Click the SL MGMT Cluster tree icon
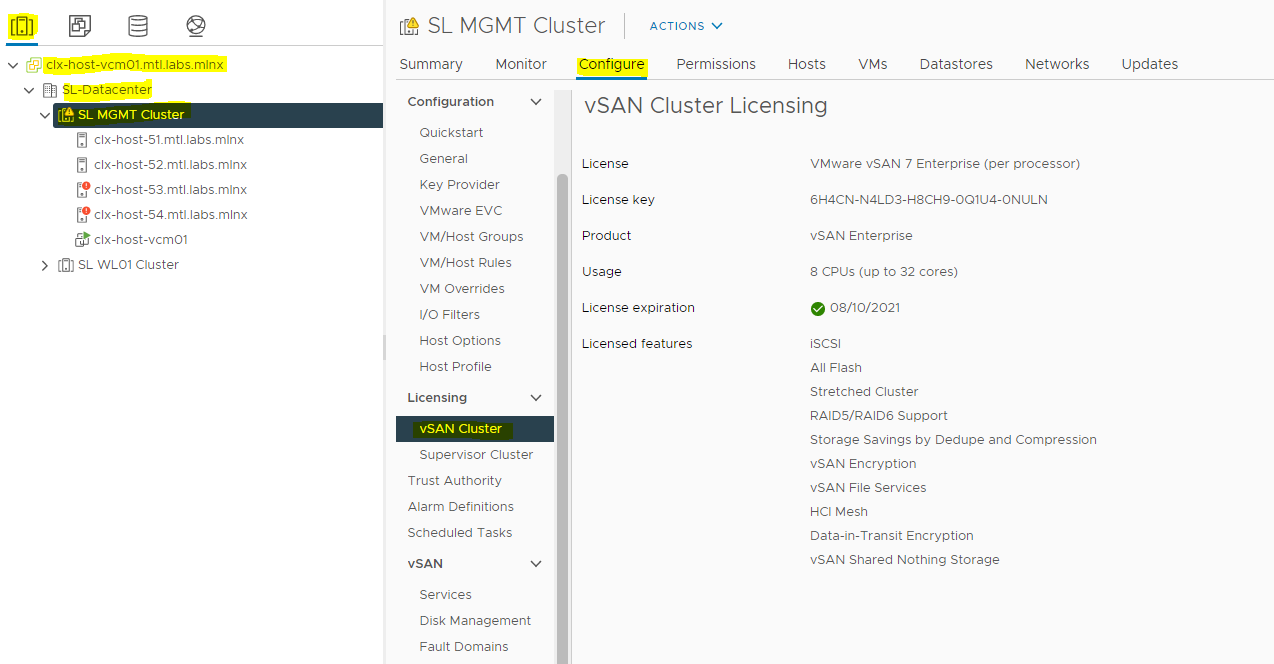Image resolution: width=1274 pixels, height=664 pixels. [x=66, y=115]
